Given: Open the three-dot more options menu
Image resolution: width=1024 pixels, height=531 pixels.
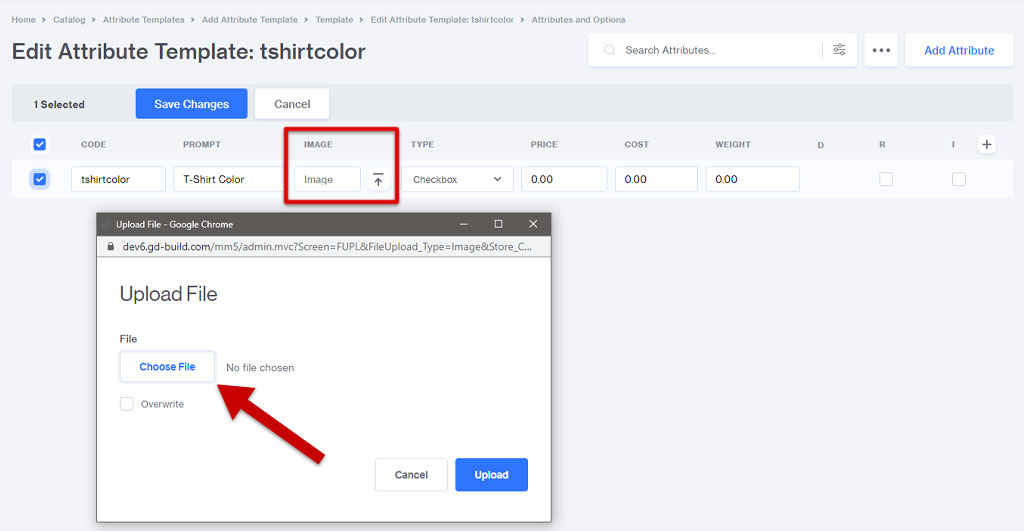Looking at the screenshot, I should 881,50.
